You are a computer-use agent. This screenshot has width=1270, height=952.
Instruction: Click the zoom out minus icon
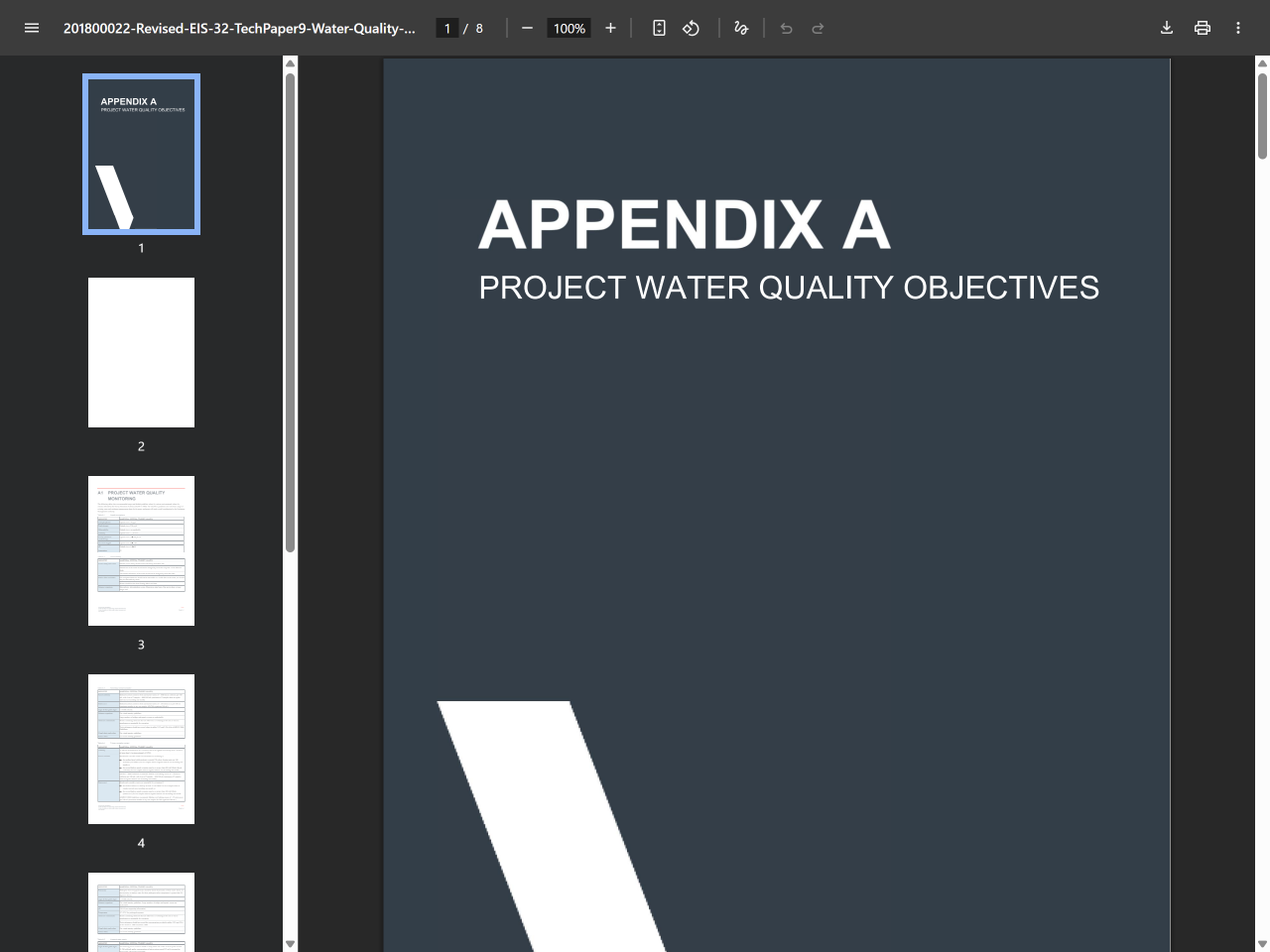[x=527, y=28]
